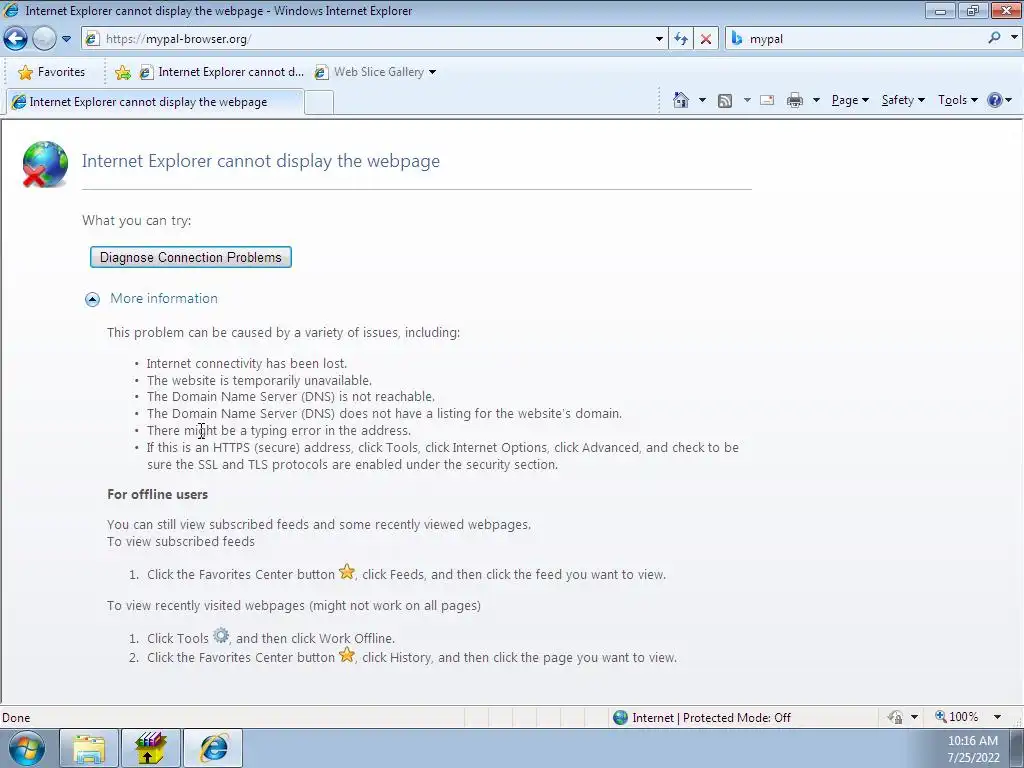Click Add to Favorites Bar star icon
Screen dimensions: 1024x768
pos(122,72)
